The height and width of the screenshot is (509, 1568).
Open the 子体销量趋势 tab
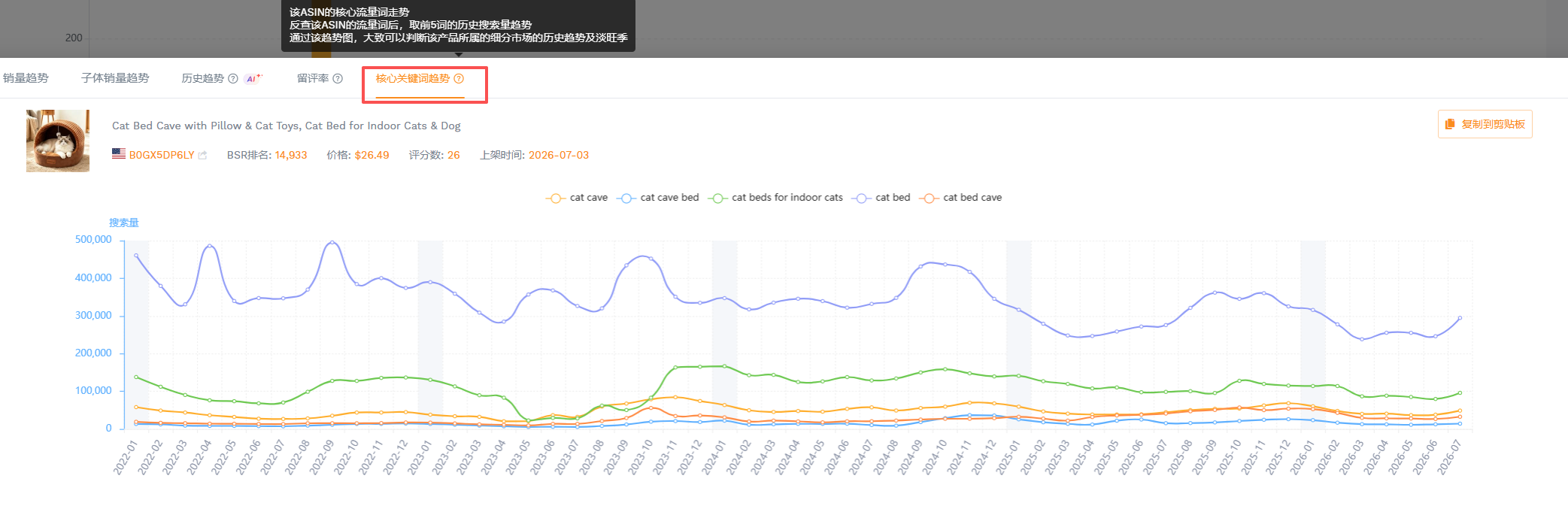click(115, 78)
